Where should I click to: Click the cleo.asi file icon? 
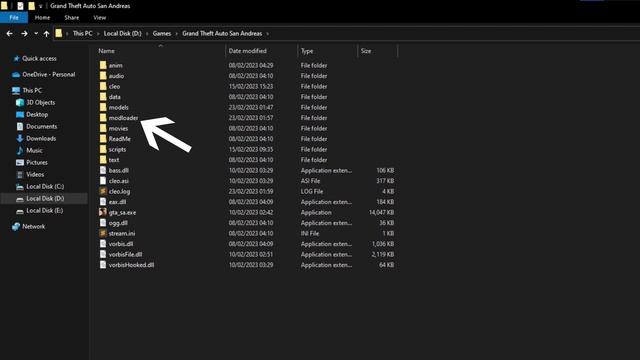(103, 181)
